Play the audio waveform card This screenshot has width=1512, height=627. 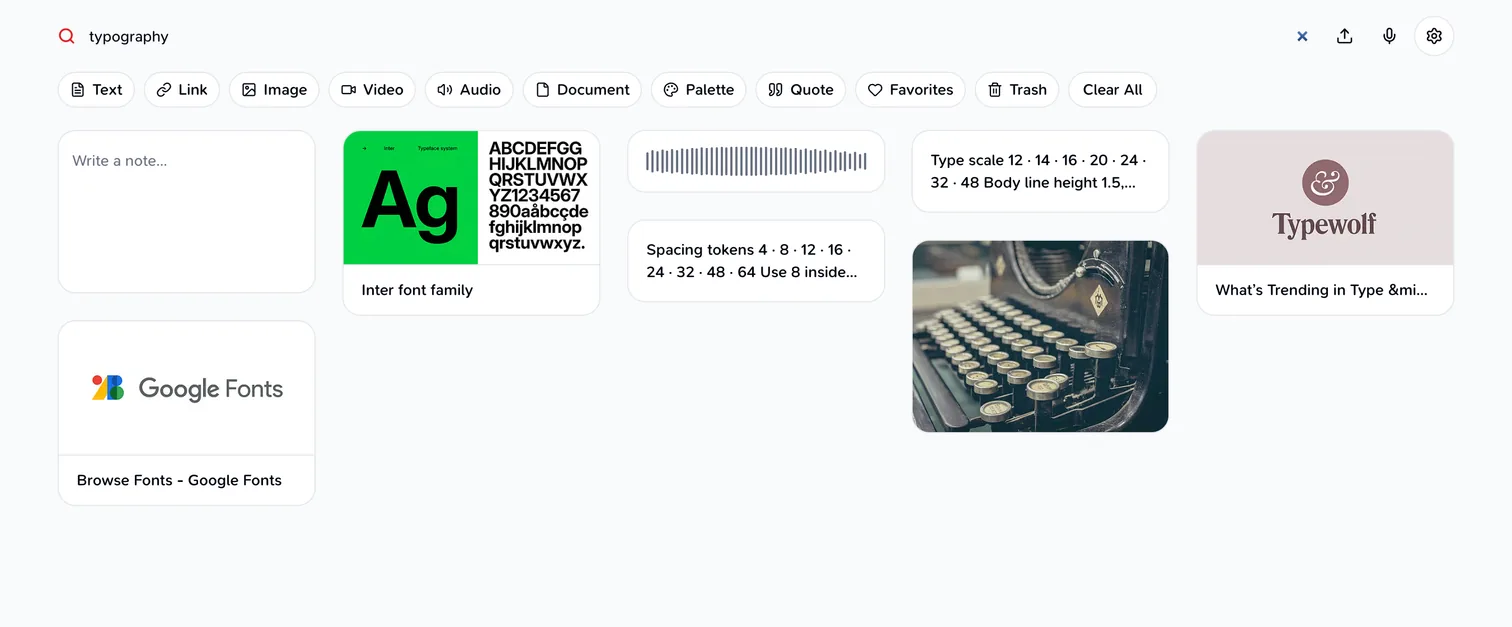(x=756, y=161)
